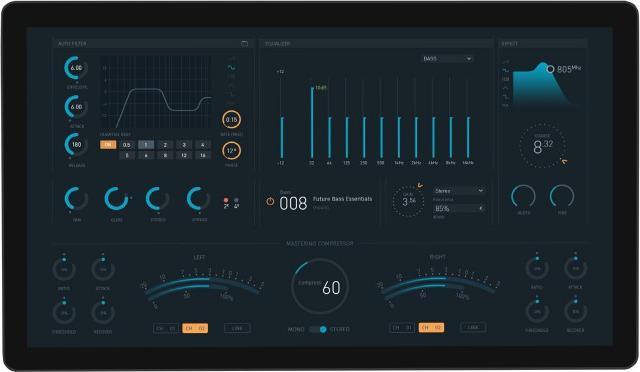Click the right channel Ratio knob

click(x=536, y=268)
